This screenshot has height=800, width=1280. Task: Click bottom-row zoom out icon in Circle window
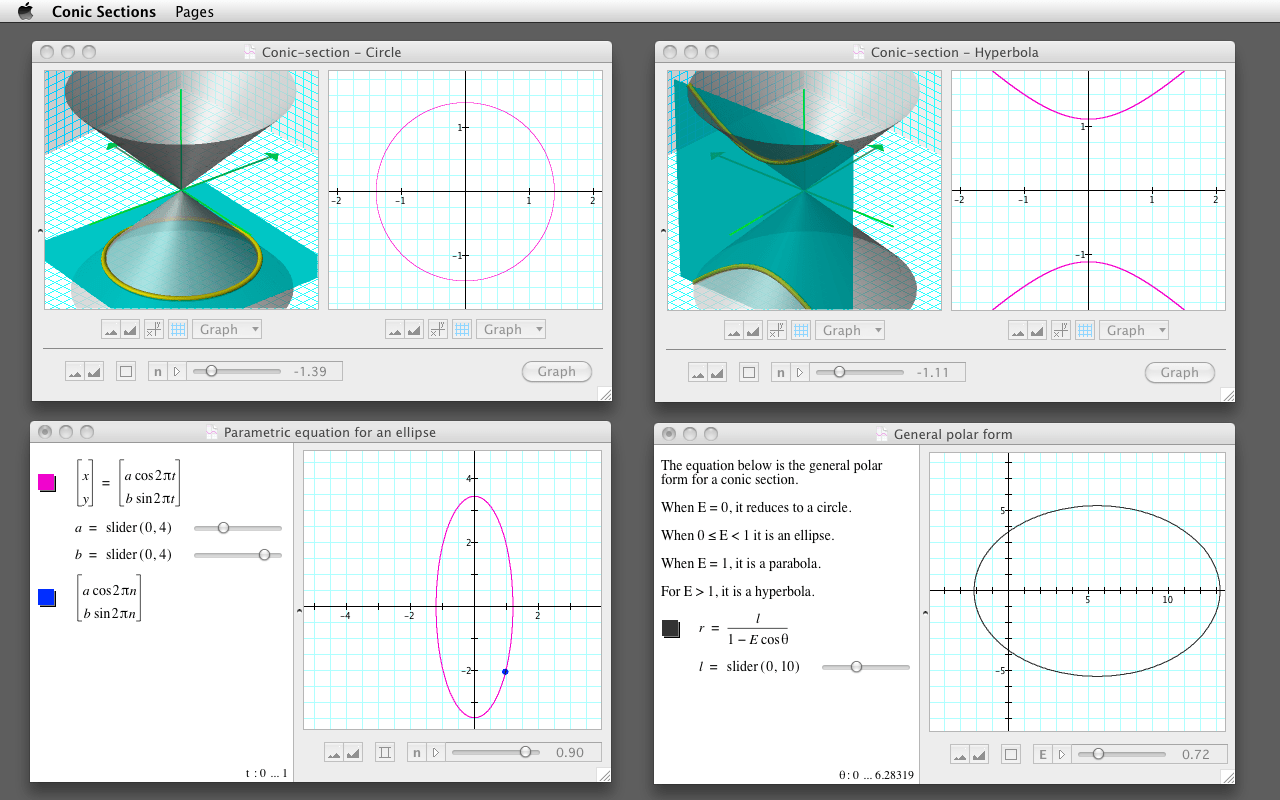tap(75, 371)
